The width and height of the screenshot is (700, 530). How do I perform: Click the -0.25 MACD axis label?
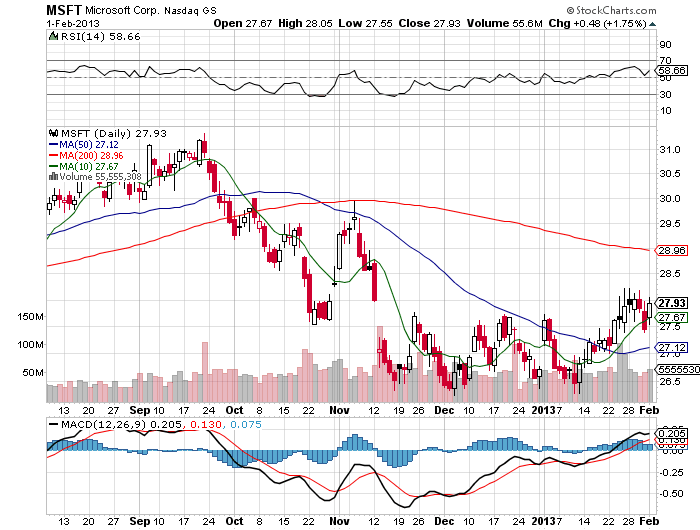pyautogui.click(x=671, y=472)
